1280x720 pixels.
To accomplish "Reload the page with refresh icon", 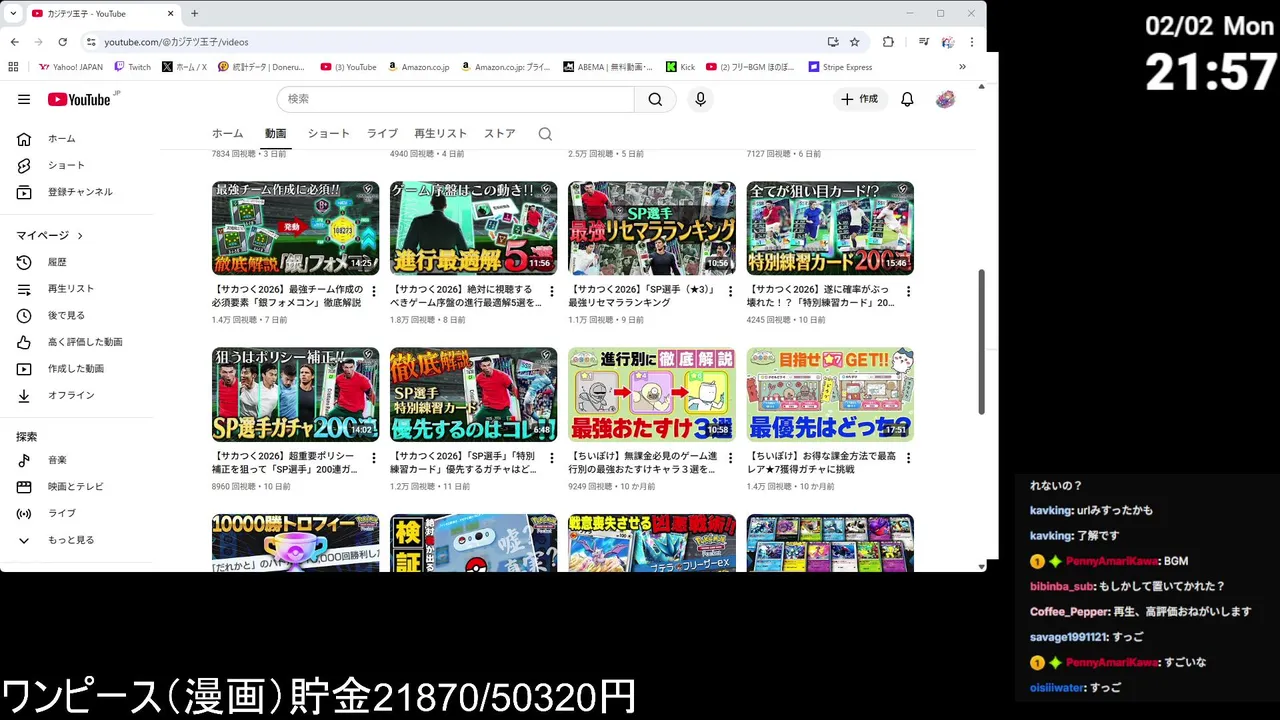I will click(62, 42).
